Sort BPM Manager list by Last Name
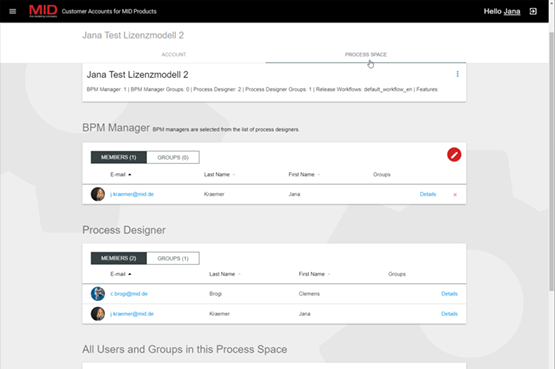Viewport: 555px width, 369px height. [x=219, y=174]
